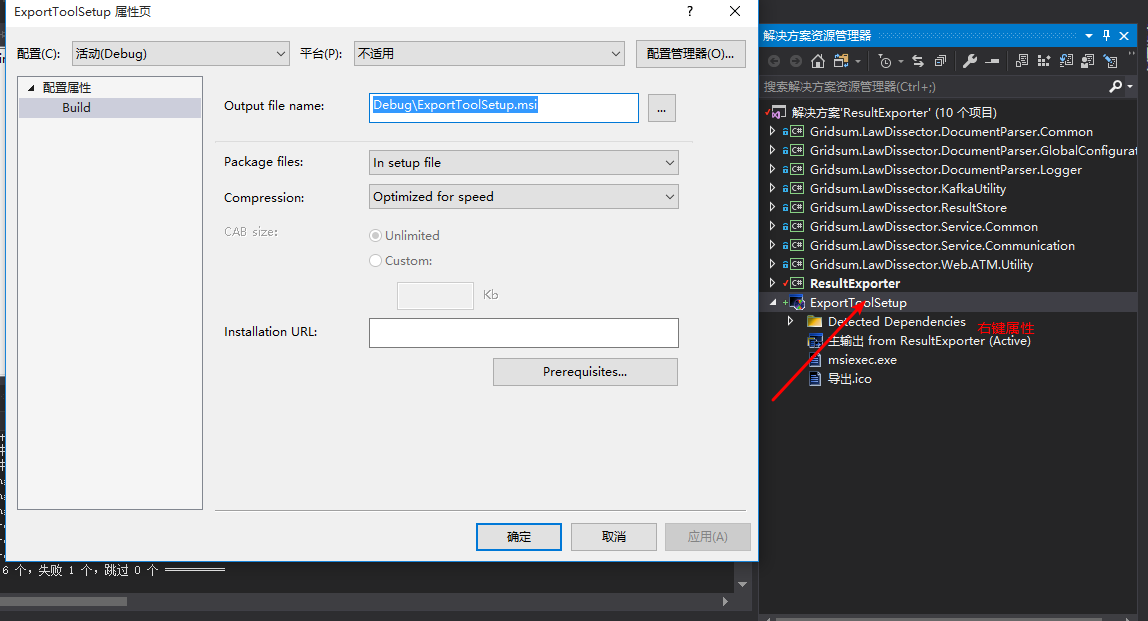Click the Collapse All icon
Image resolution: width=1148 pixels, height=621 pixels.
pyautogui.click(x=940, y=61)
